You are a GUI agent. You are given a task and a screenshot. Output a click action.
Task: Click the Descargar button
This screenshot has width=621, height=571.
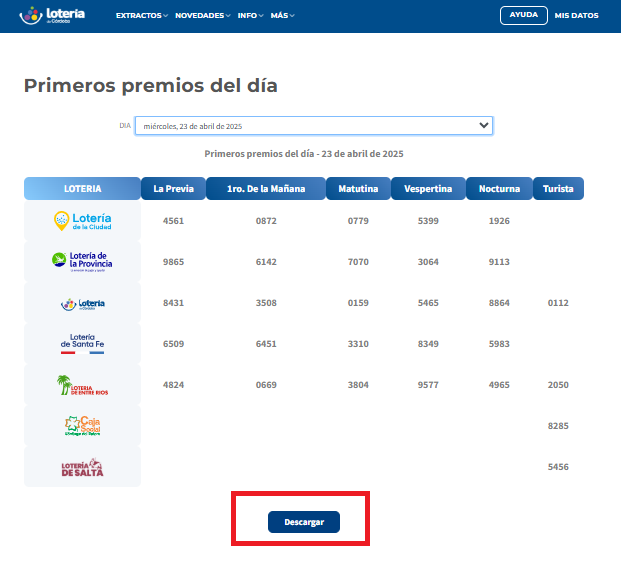pos(303,522)
